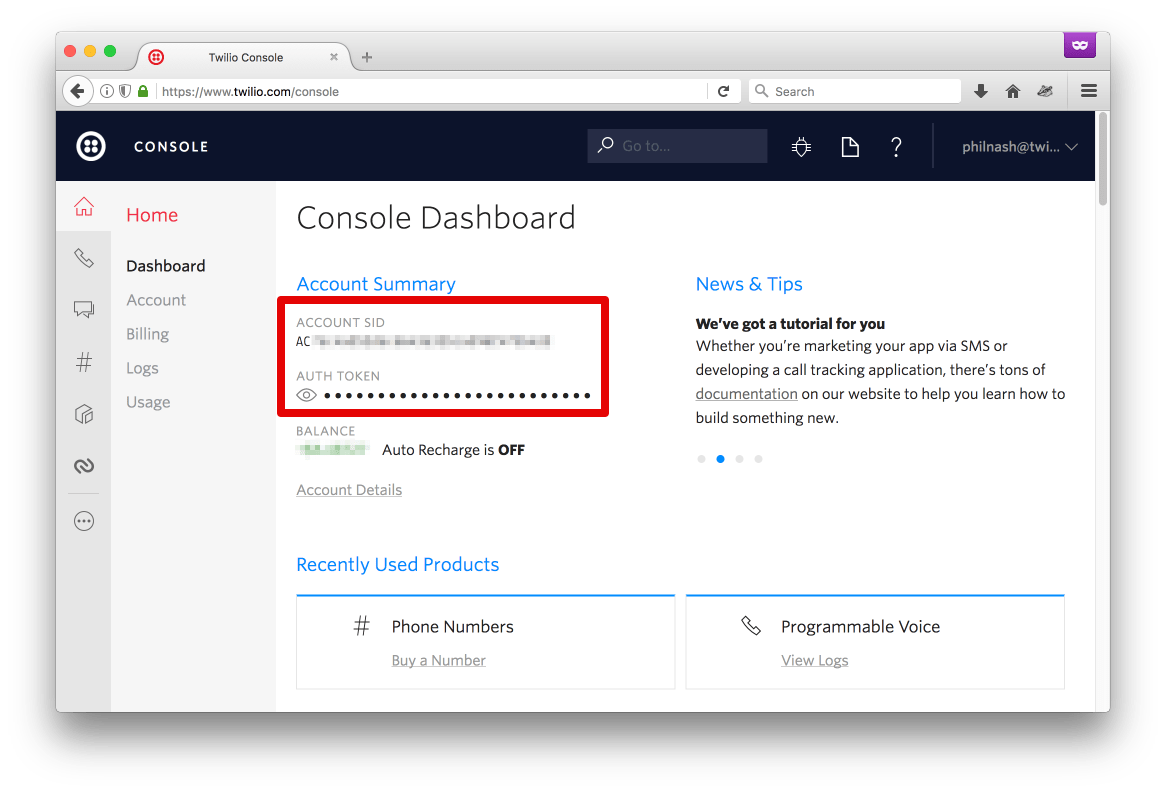The image size is (1166, 792).
Task: Click the shield icon in the address bar
Action: click(125, 91)
